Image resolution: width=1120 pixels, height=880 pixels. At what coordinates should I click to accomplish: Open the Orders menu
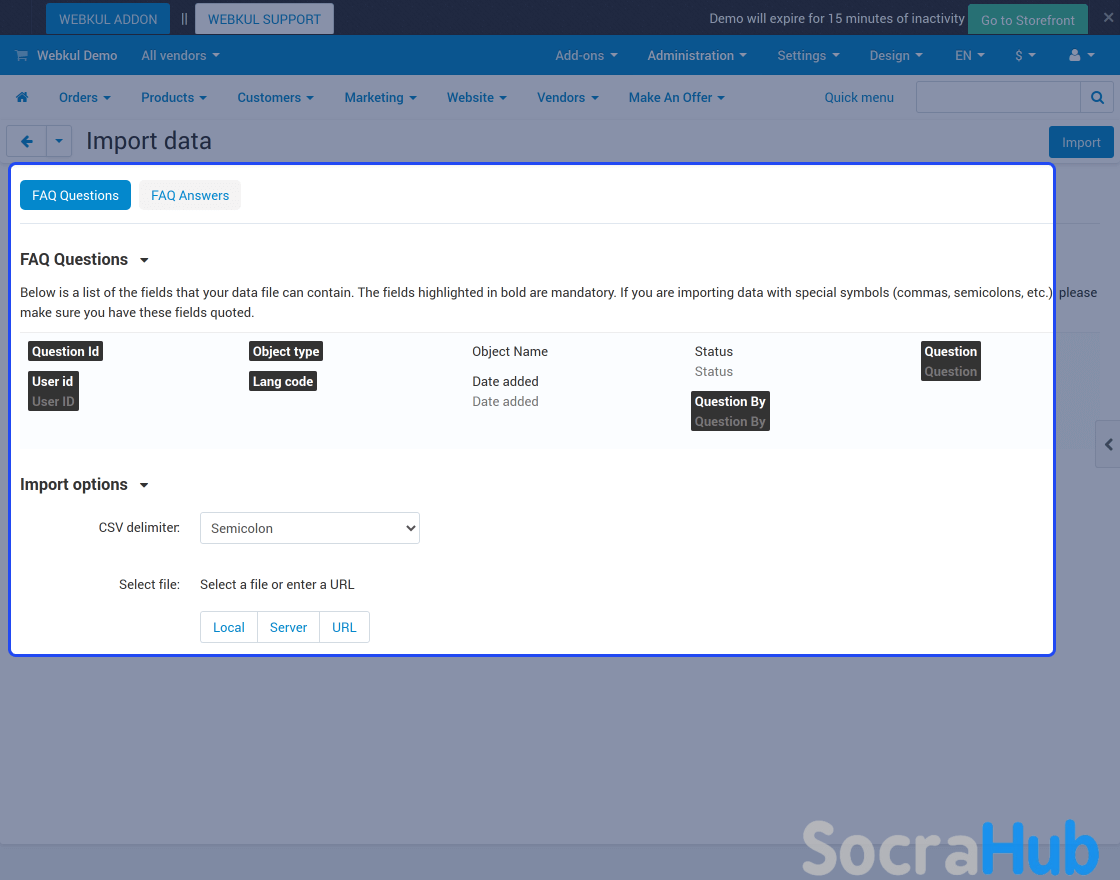tap(85, 97)
